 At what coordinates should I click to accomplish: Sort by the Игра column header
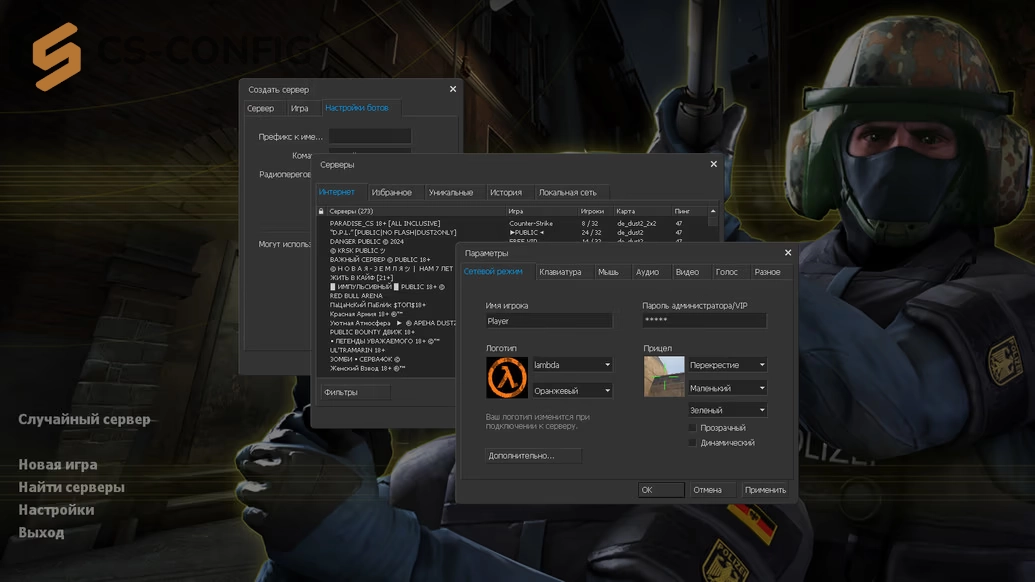click(x=541, y=211)
